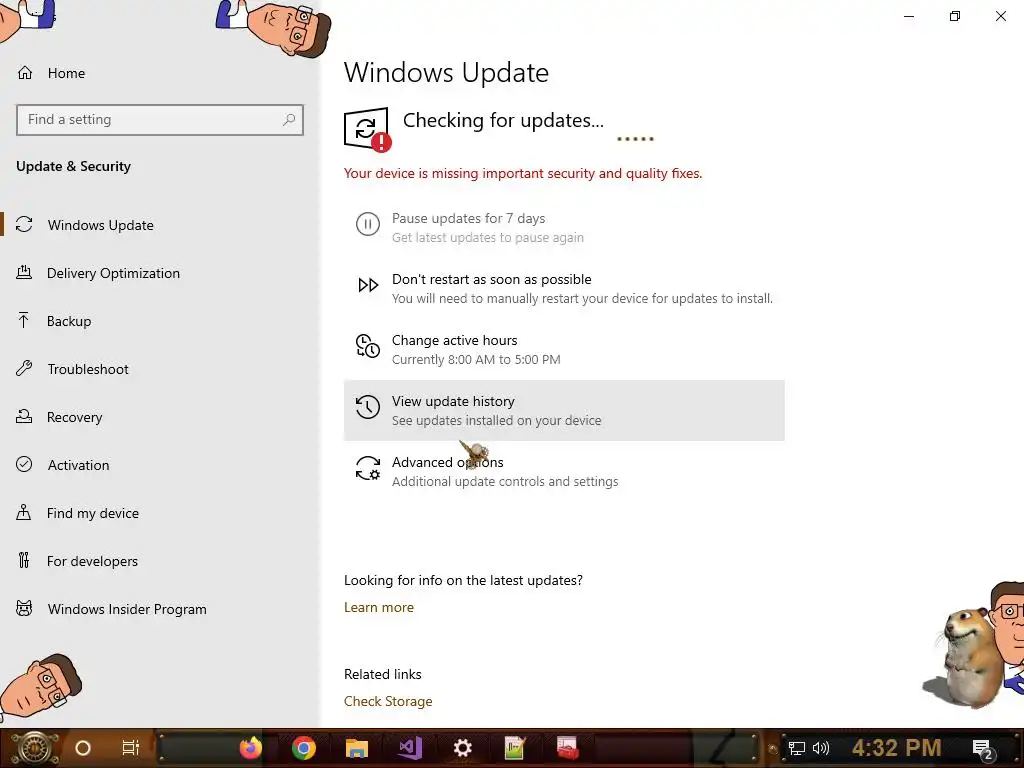
Task: Open the steampunk Start button
Action: [33, 748]
